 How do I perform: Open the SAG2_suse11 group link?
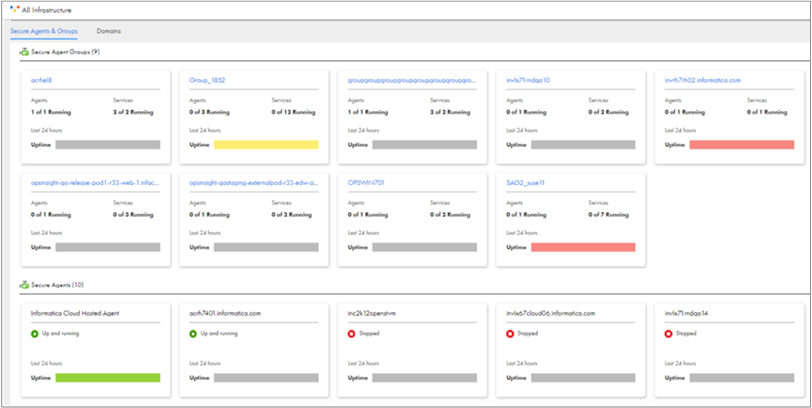tap(525, 183)
